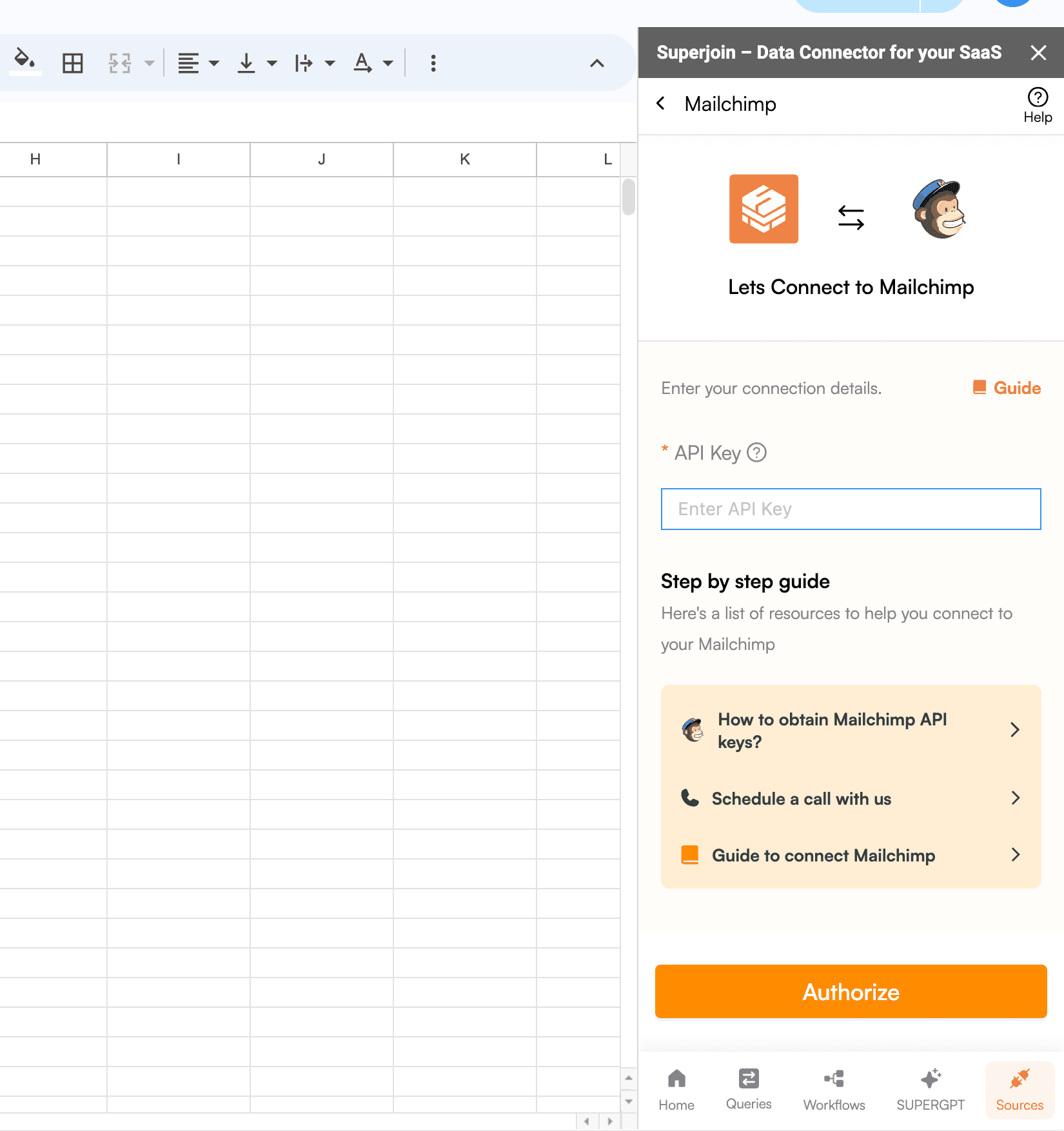Switch to the Workflows tab
Screen dimensions: 1064x1131
coord(834,1090)
